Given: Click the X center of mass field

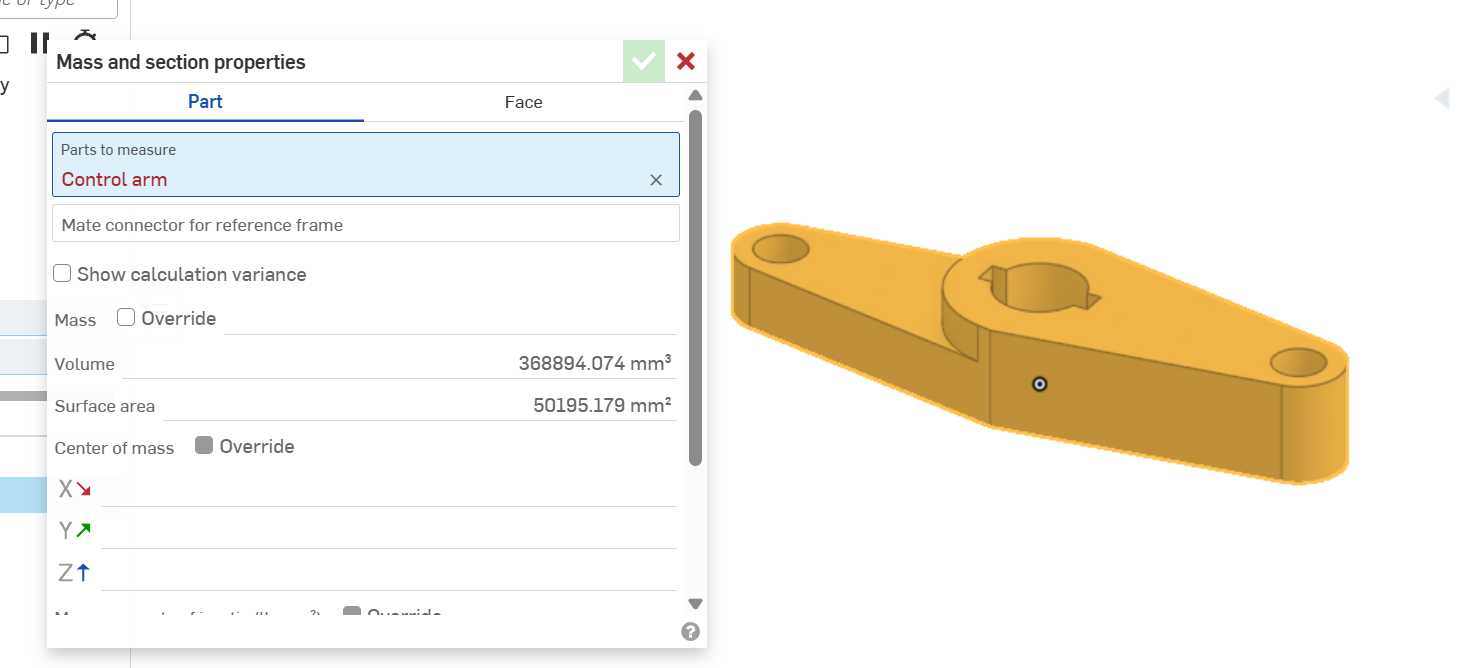Looking at the screenshot, I should tap(389, 488).
